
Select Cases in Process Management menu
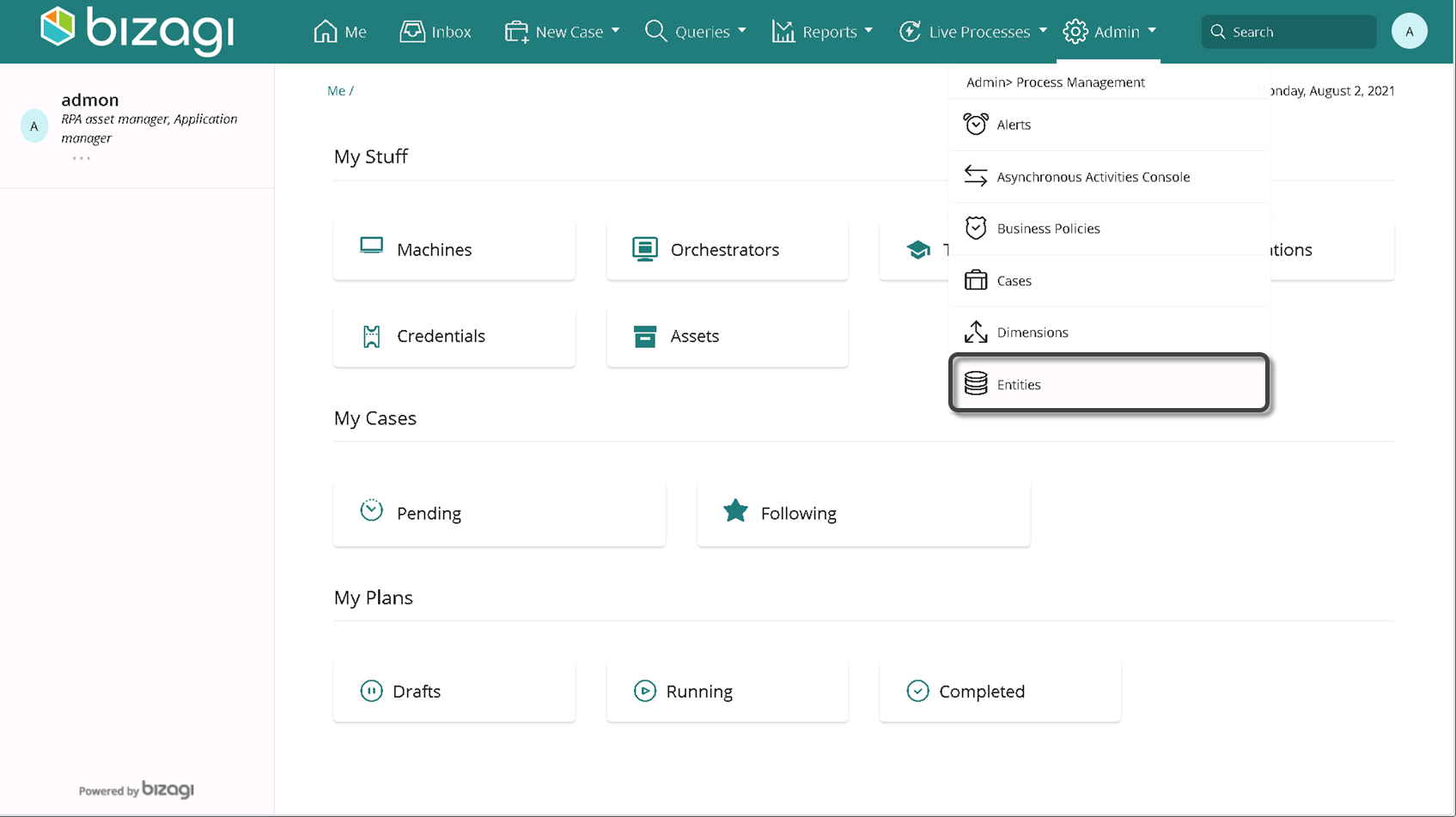click(1109, 280)
